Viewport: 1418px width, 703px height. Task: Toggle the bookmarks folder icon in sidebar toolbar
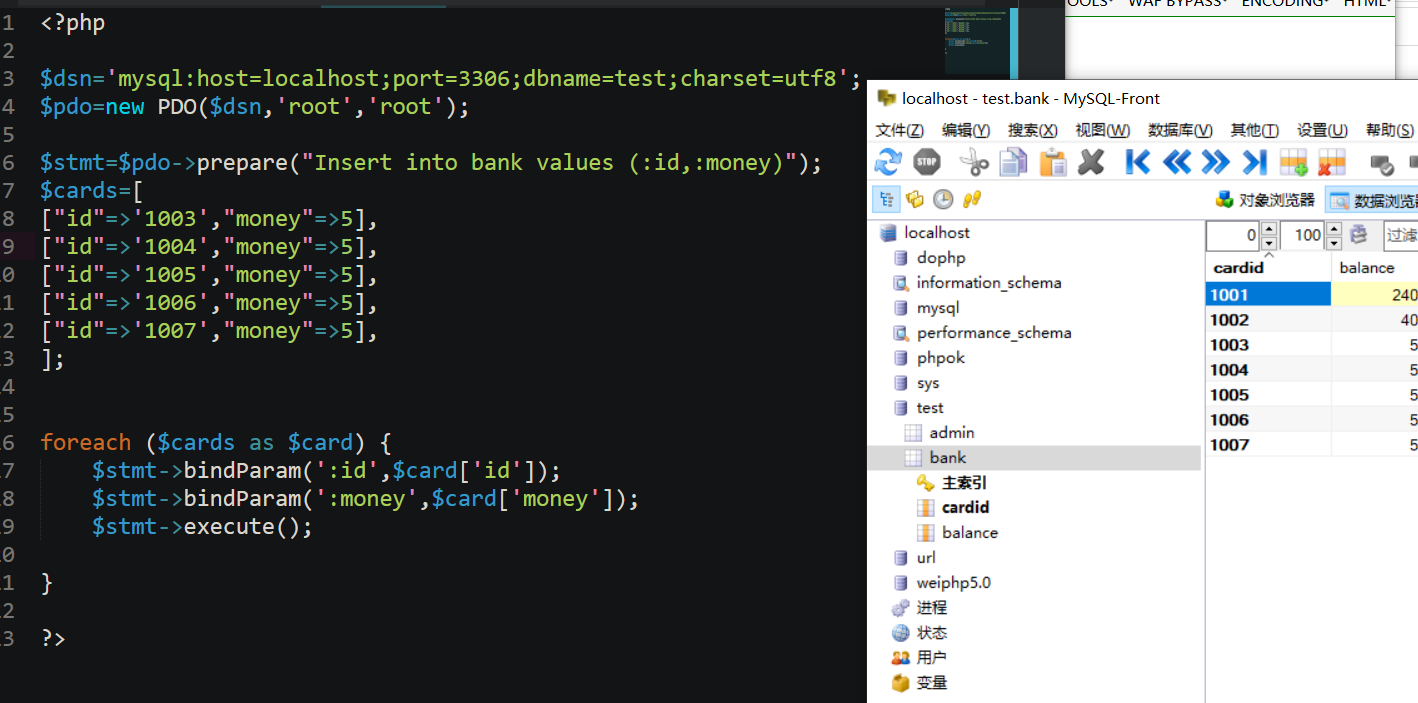pos(914,199)
